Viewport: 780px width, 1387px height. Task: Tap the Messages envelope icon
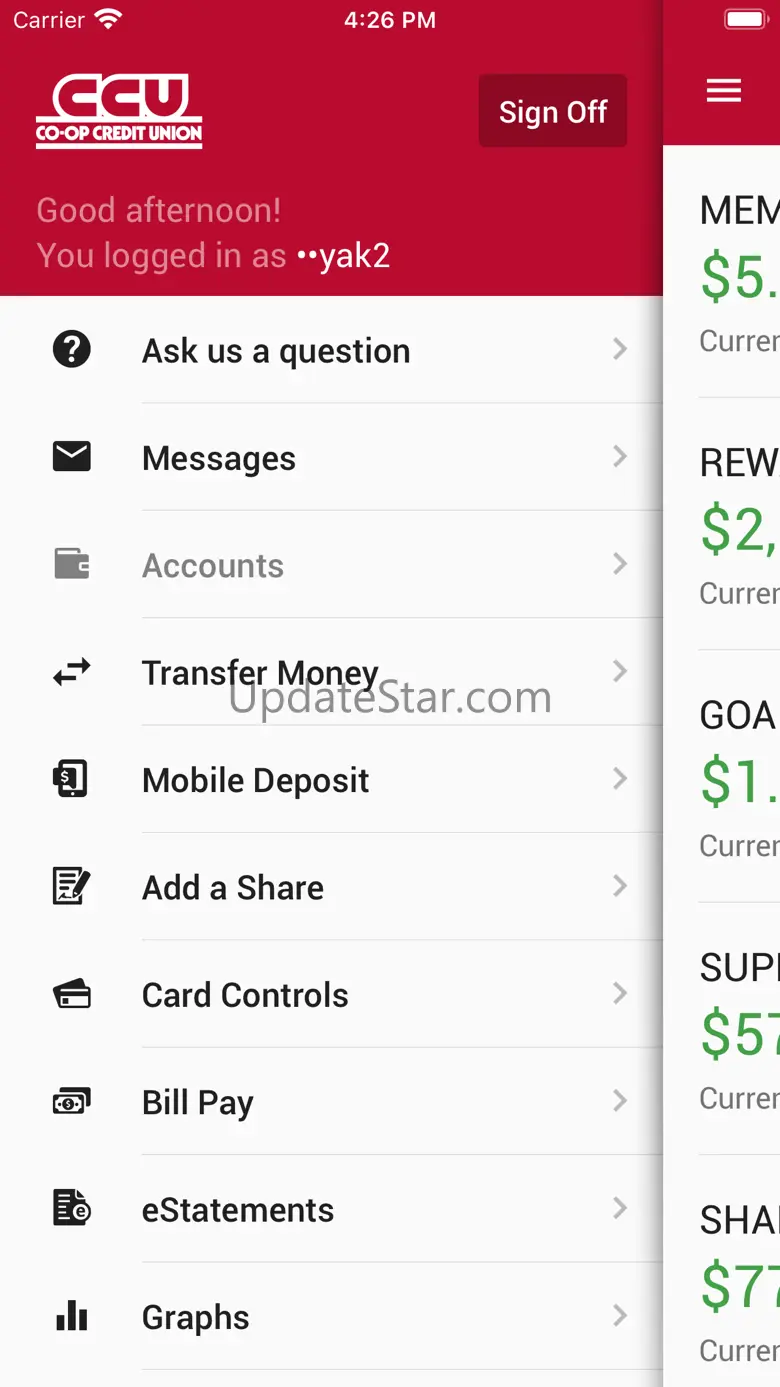click(x=72, y=457)
